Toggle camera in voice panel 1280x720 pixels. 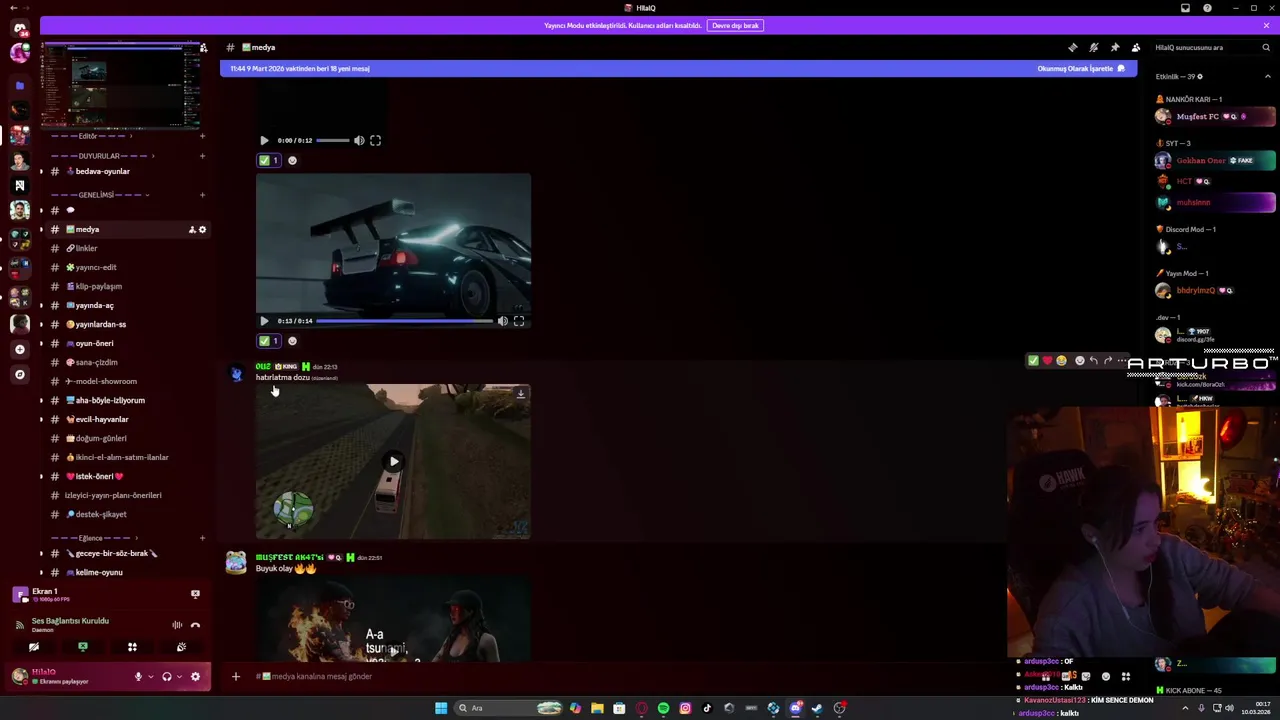pyautogui.click(x=34, y=647)
